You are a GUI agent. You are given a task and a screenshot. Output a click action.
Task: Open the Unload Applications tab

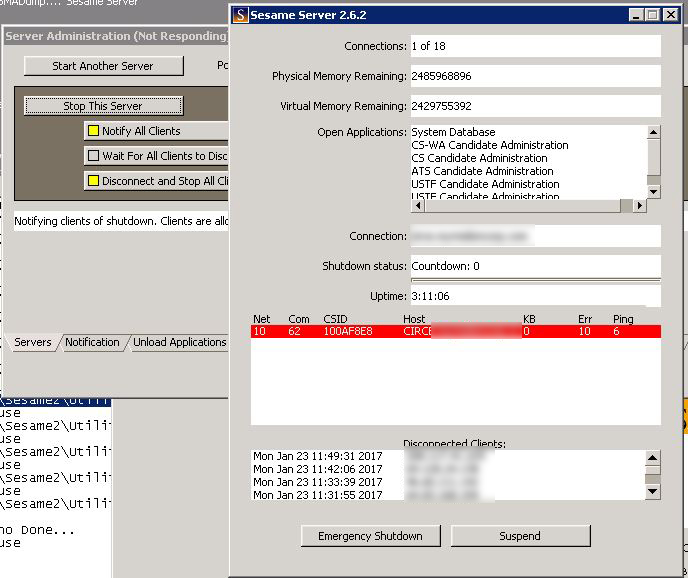pyautogui.click(x=179, y=342)
